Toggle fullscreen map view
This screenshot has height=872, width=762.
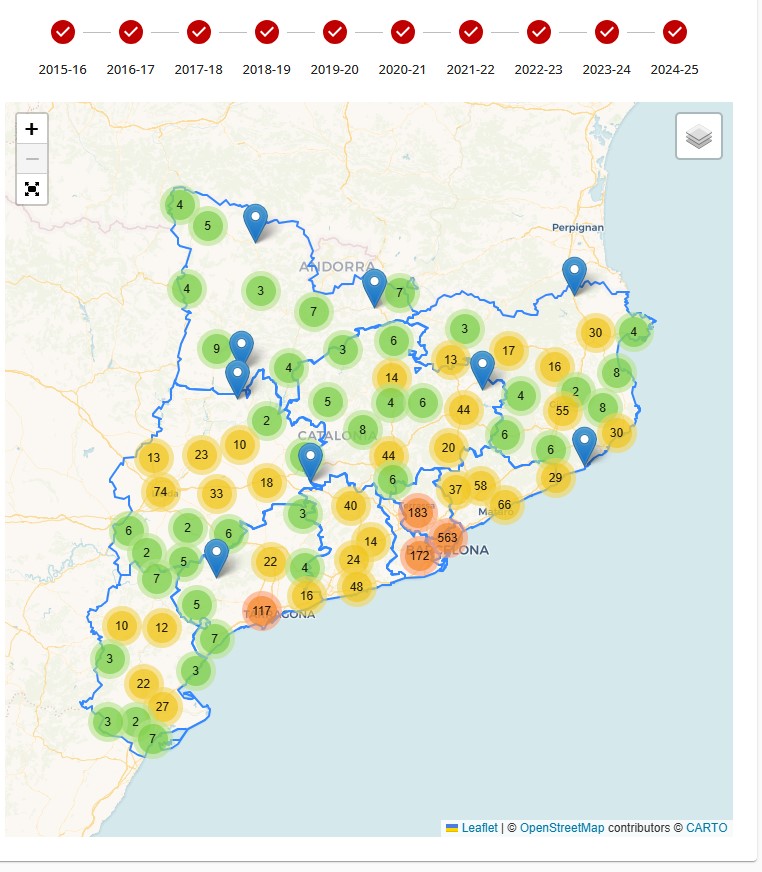pos(32,189)
